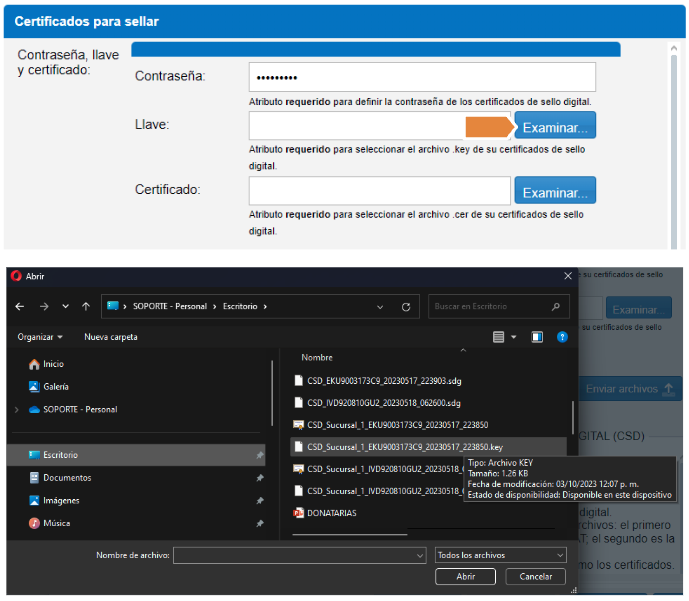Open the Organizar dropdown menu
This screenshot has width=689, height=601.
[40, 337]
